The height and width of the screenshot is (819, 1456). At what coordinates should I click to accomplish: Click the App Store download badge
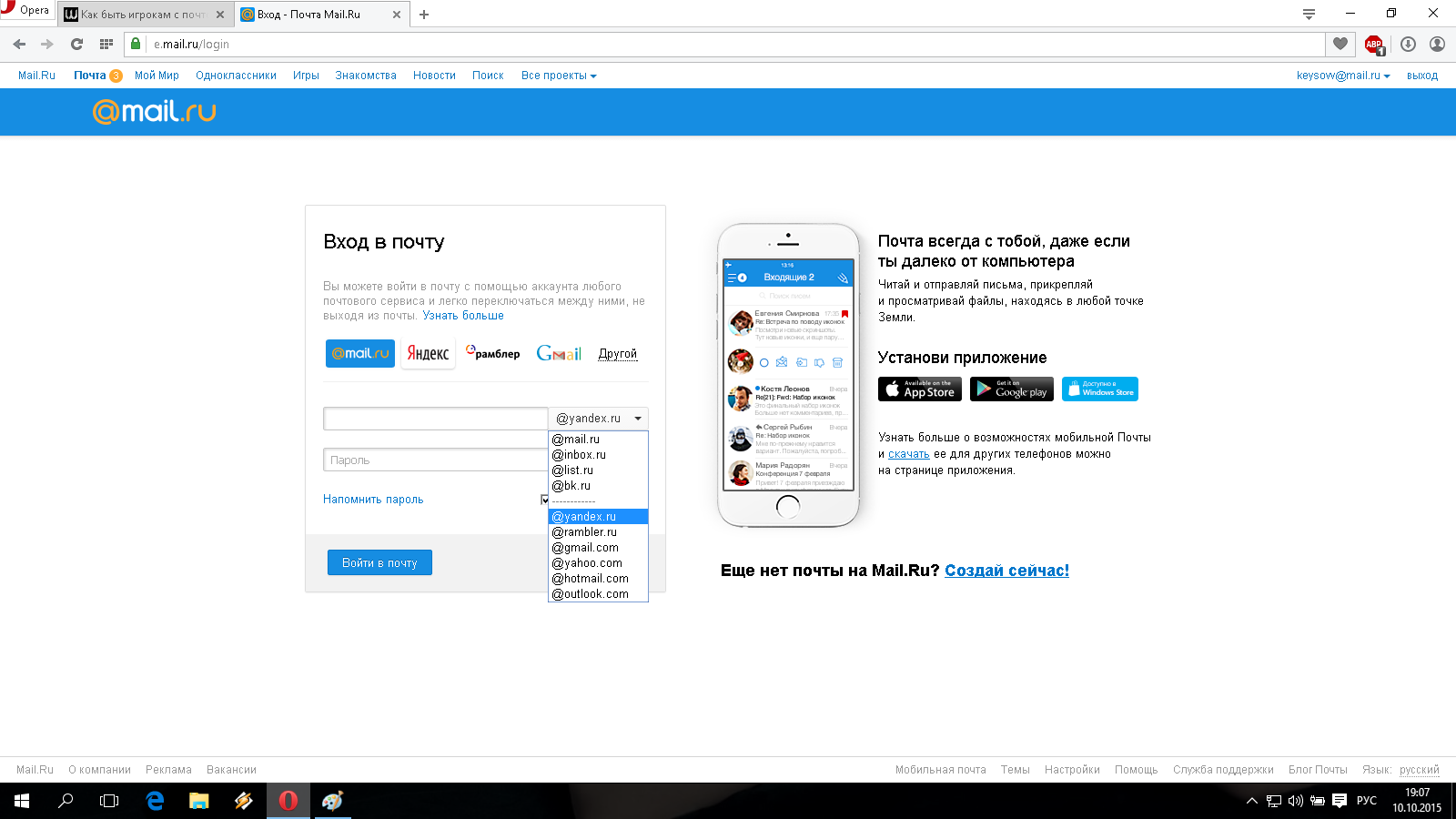tap(920, 389)
